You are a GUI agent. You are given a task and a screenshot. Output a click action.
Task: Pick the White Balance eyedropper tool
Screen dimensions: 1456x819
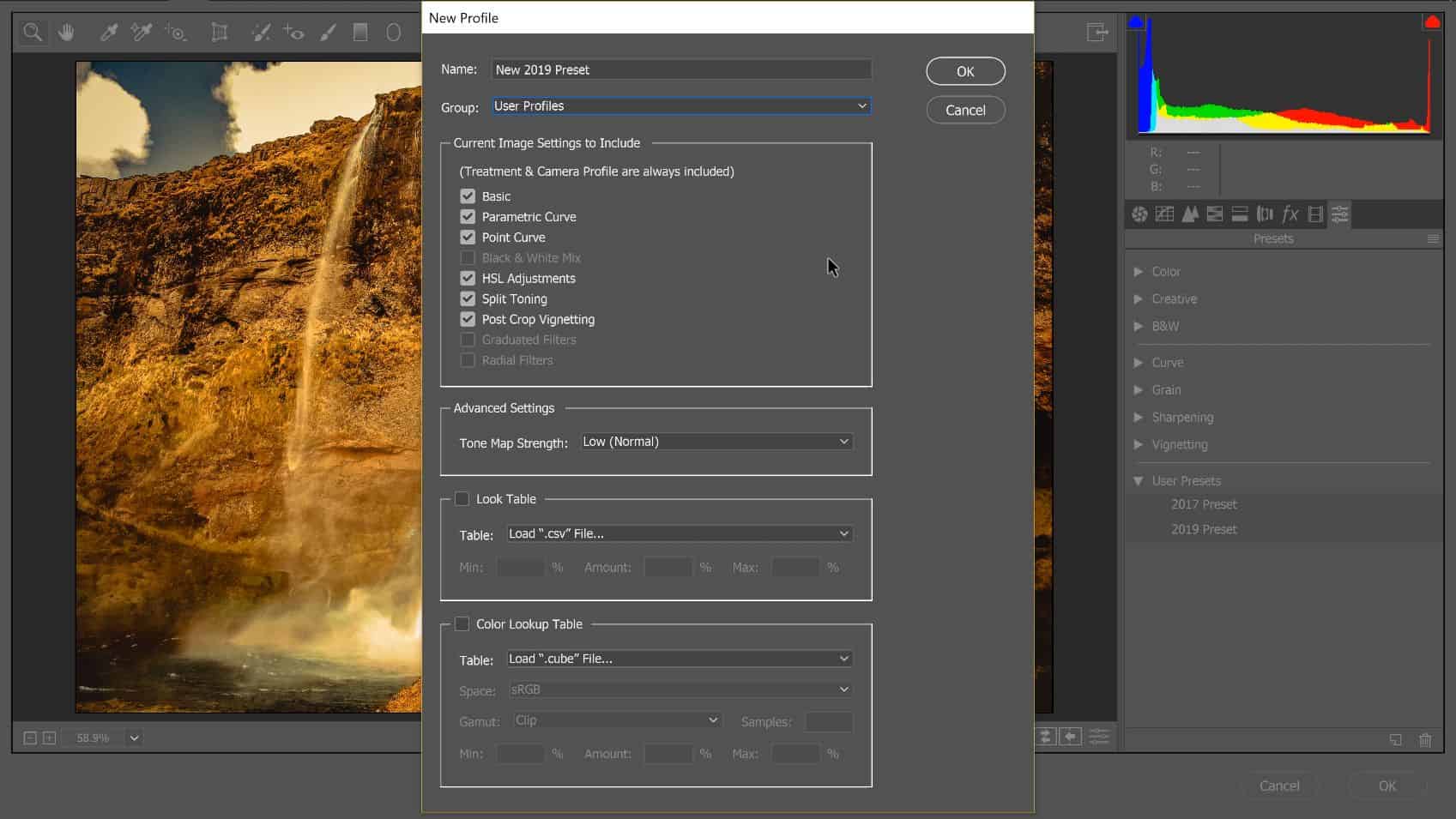109,33
